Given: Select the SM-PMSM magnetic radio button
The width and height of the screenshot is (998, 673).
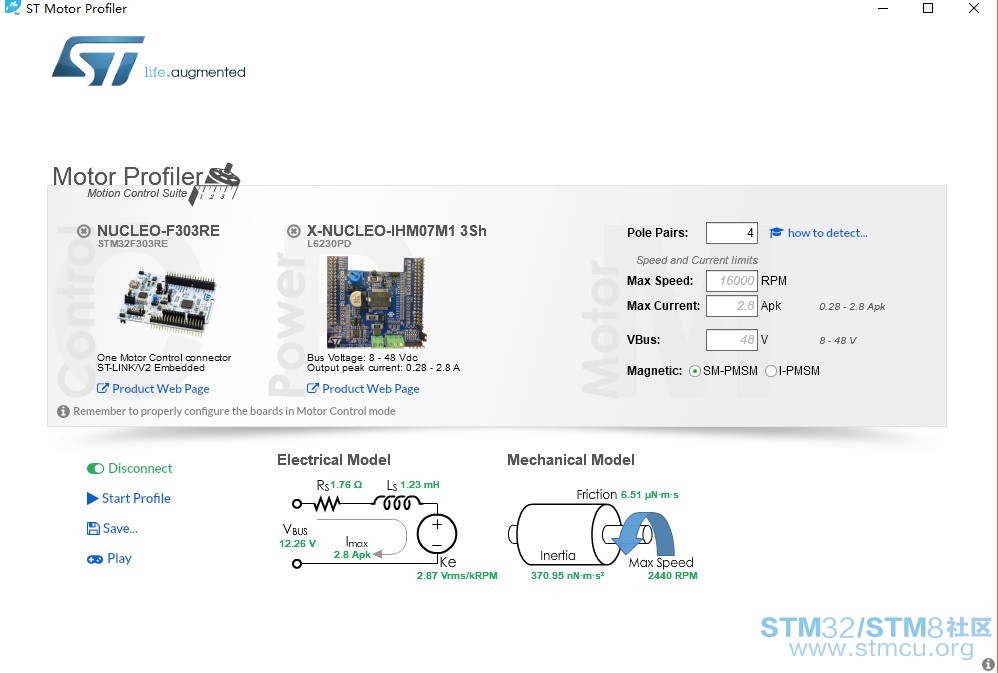Looking at the screenshot, I should 695,371.
